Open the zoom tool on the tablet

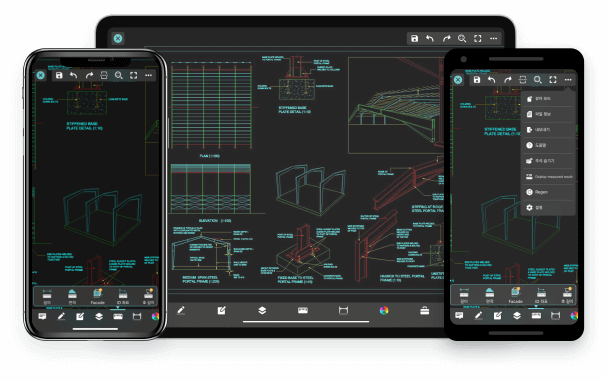tap(462, 38)
